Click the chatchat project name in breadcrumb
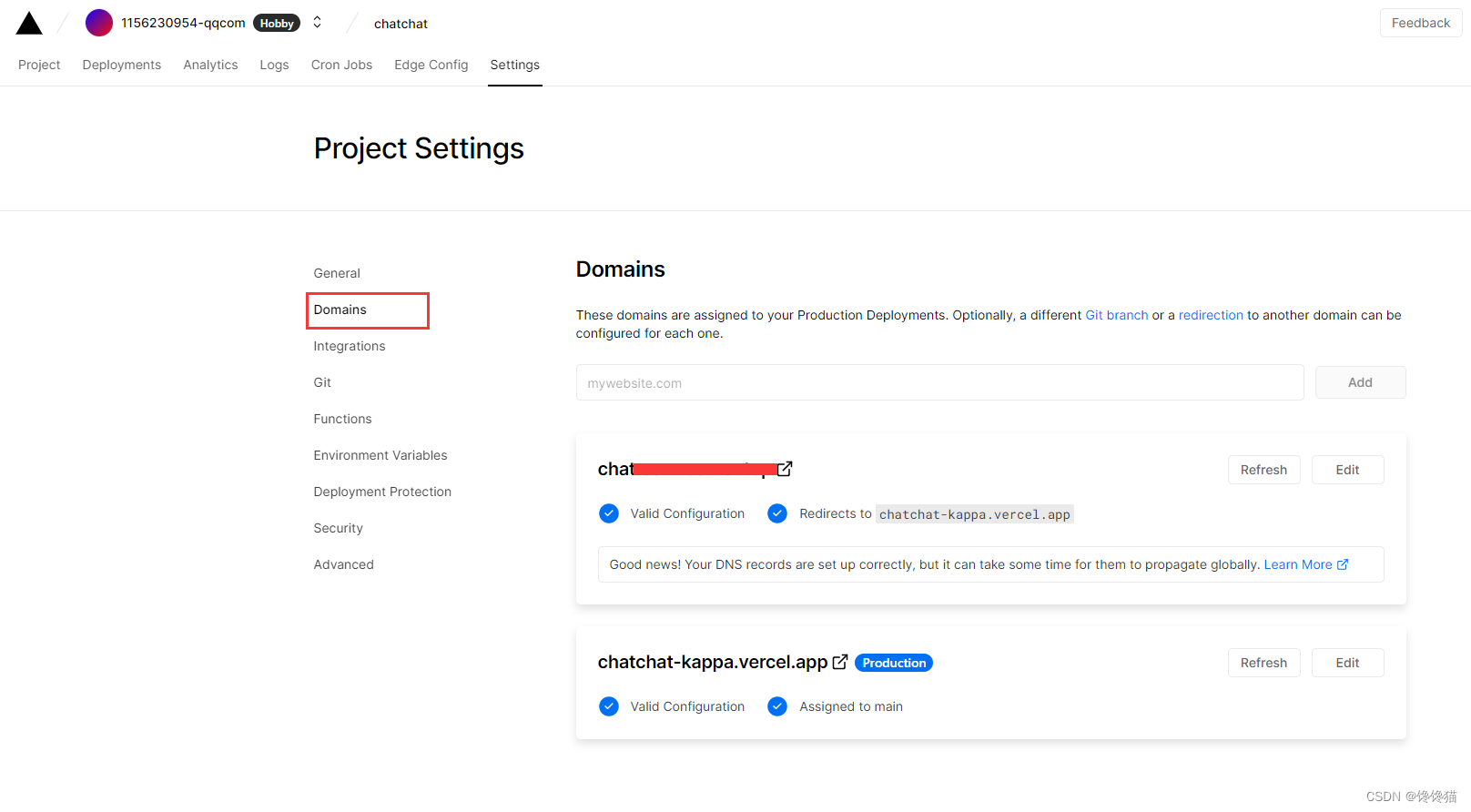Screen dimensions: 1471x812 pos(401,24)
